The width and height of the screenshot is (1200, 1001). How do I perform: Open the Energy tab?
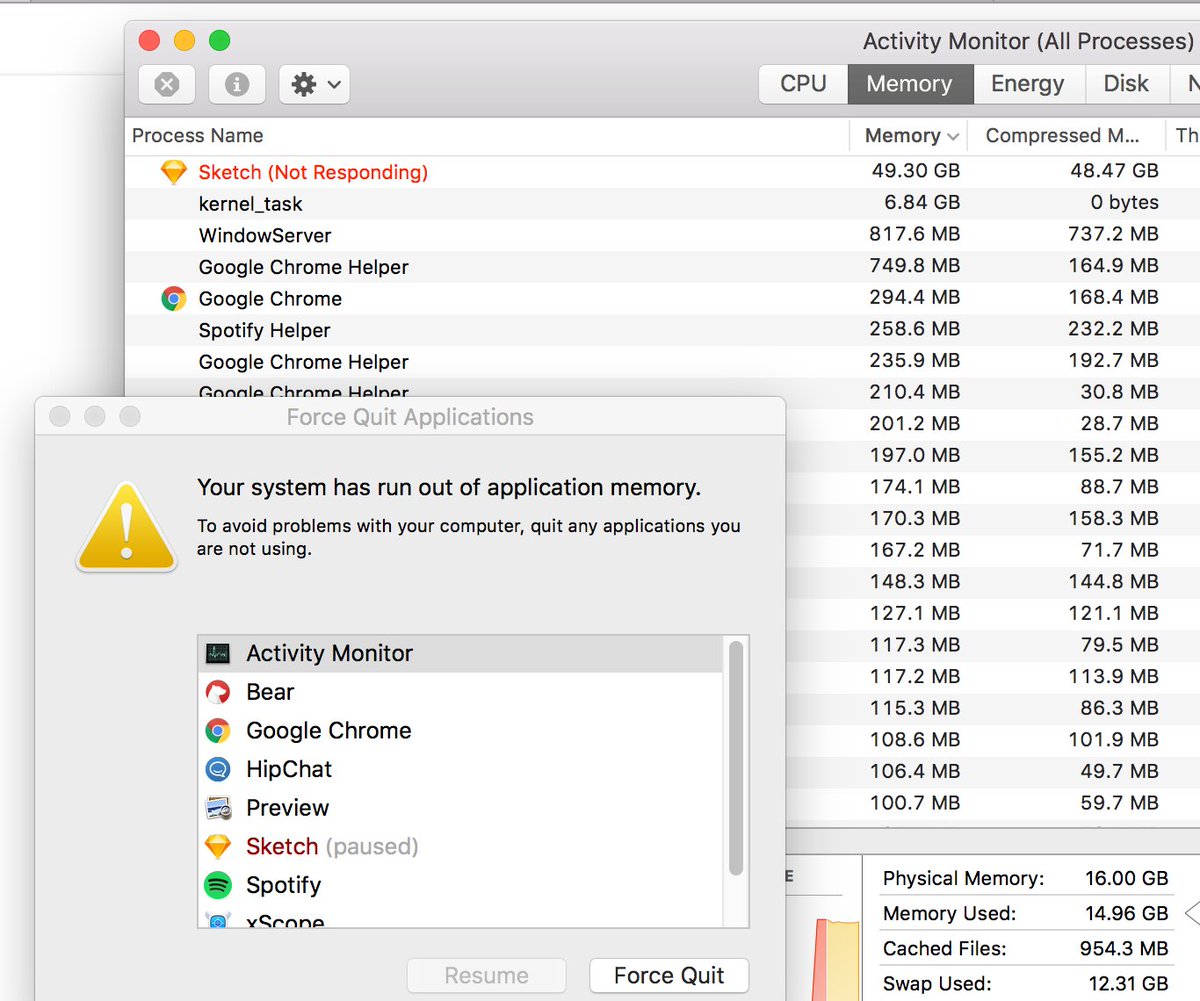pos(1028,84)
